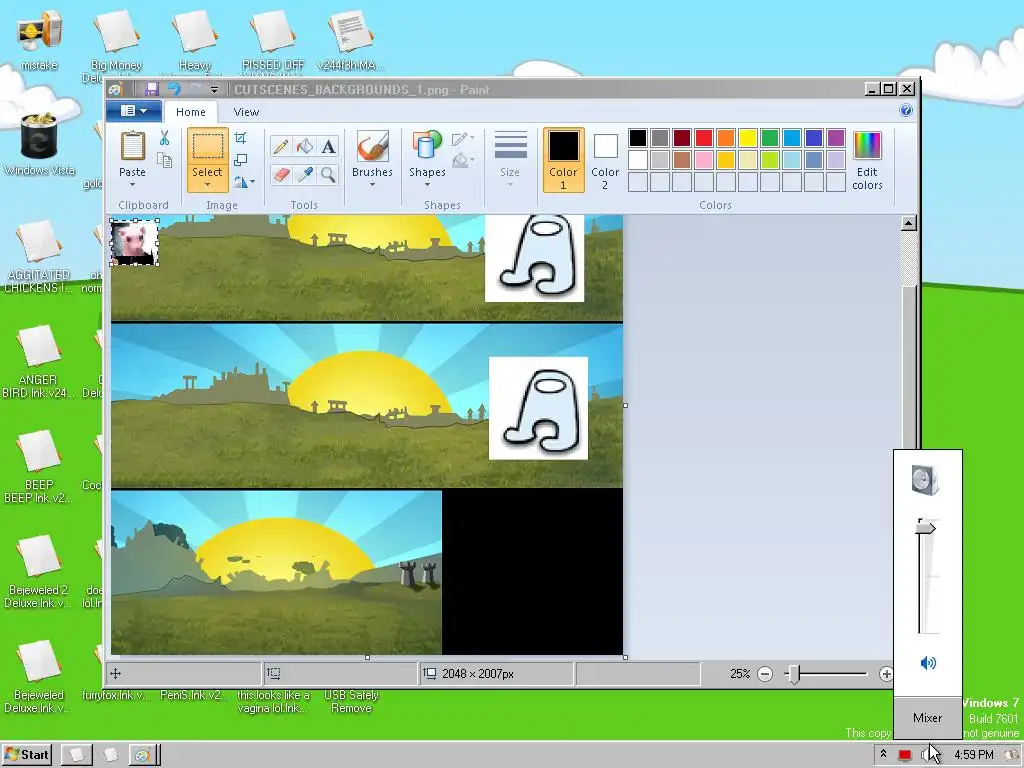This screenshot has height=768, width=1024.
Task: Click the Undo arrow in title bar
Action: [174, 89]
